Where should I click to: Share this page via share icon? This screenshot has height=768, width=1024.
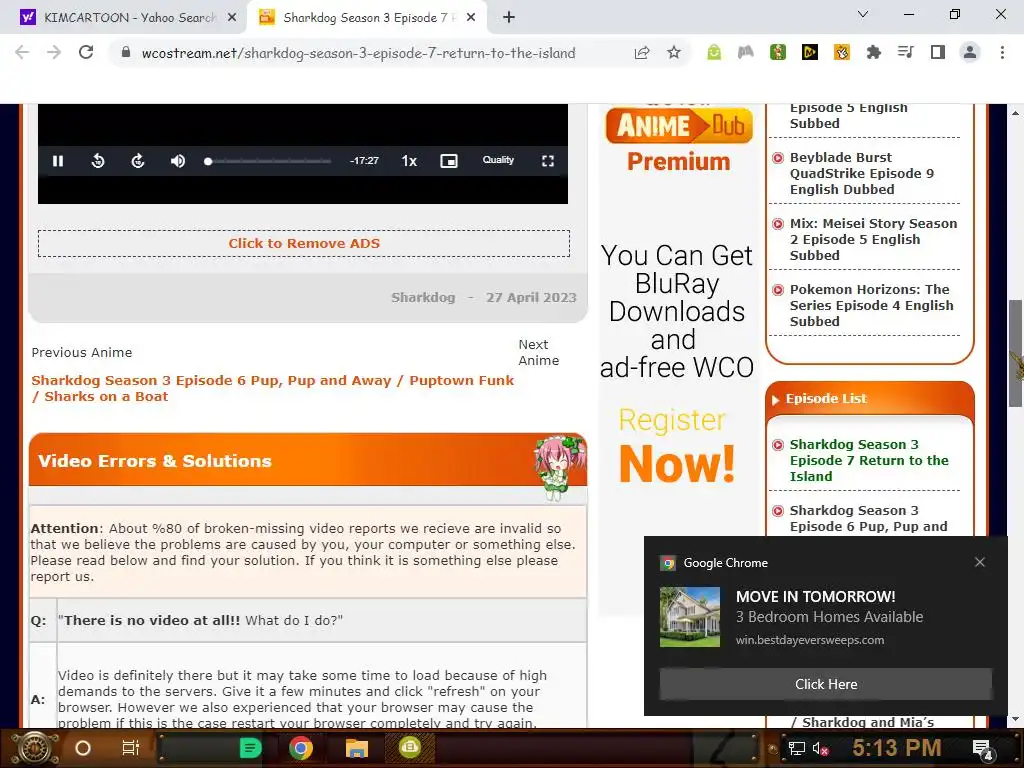point(642,53)
